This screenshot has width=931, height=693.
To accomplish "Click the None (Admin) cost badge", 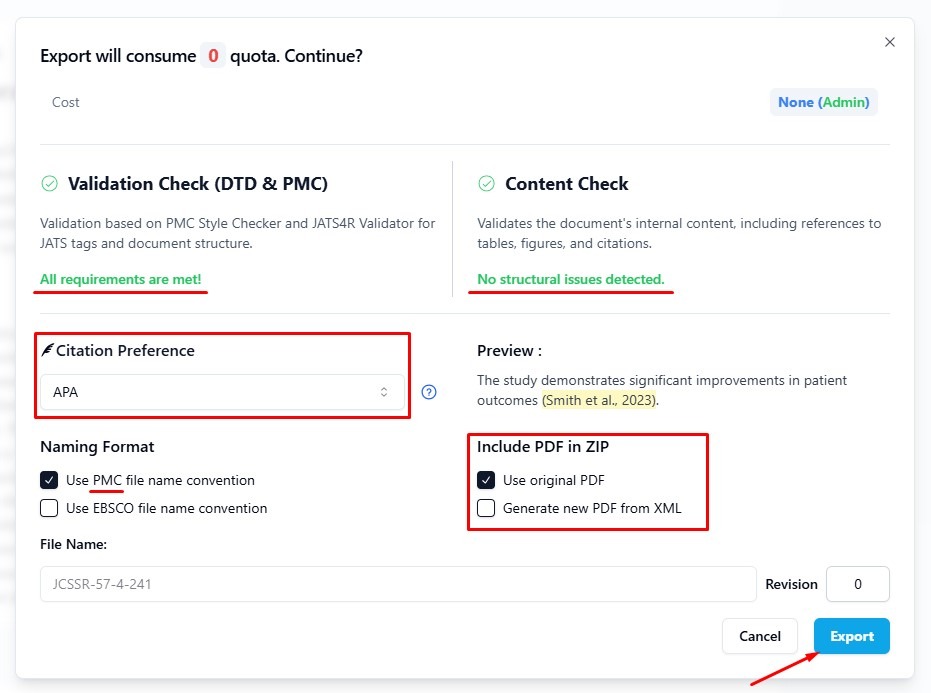I will pyautogui.click(x=823, y=102).
